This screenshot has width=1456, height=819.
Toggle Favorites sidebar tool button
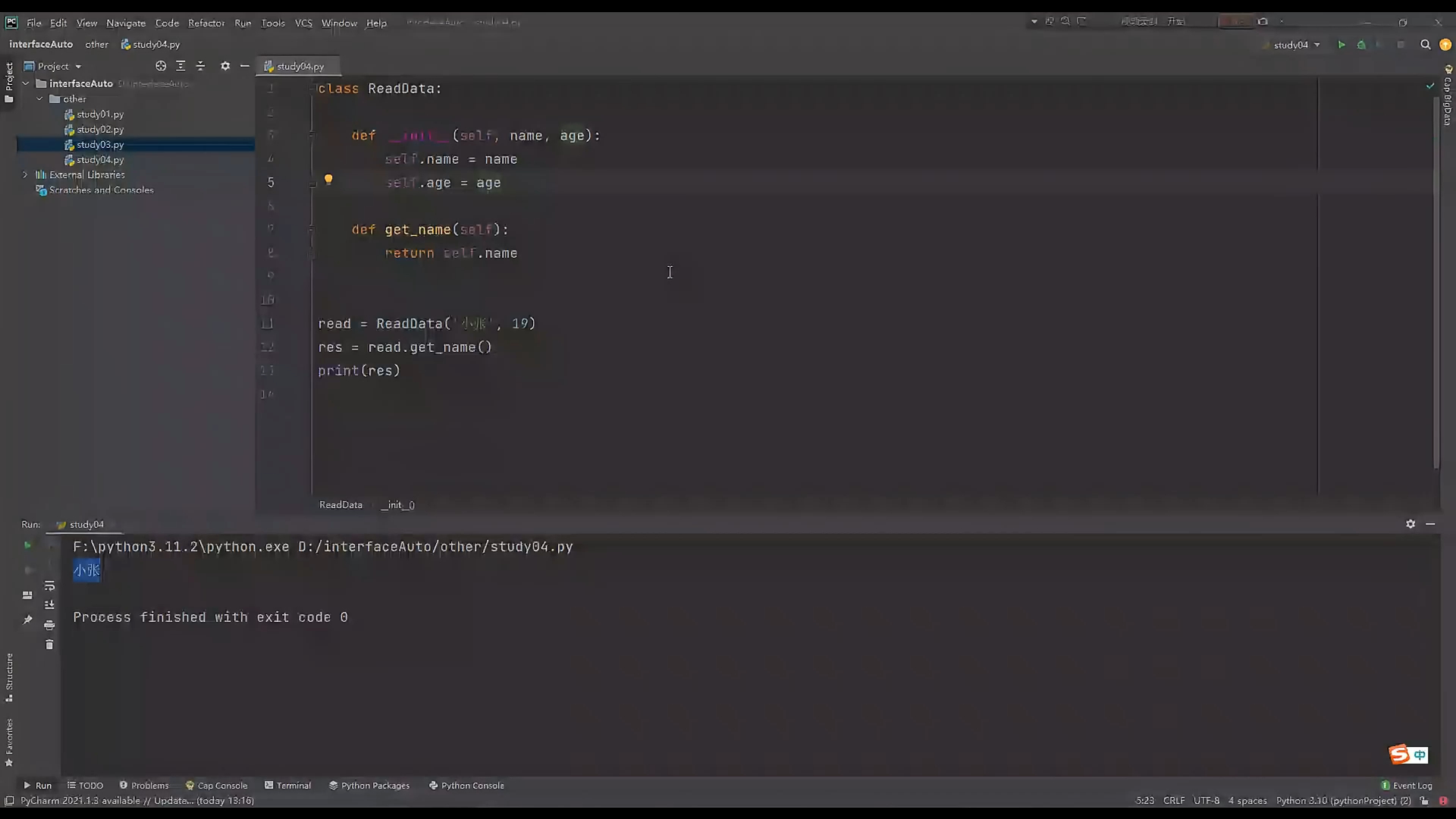click(x=9, y=742)
